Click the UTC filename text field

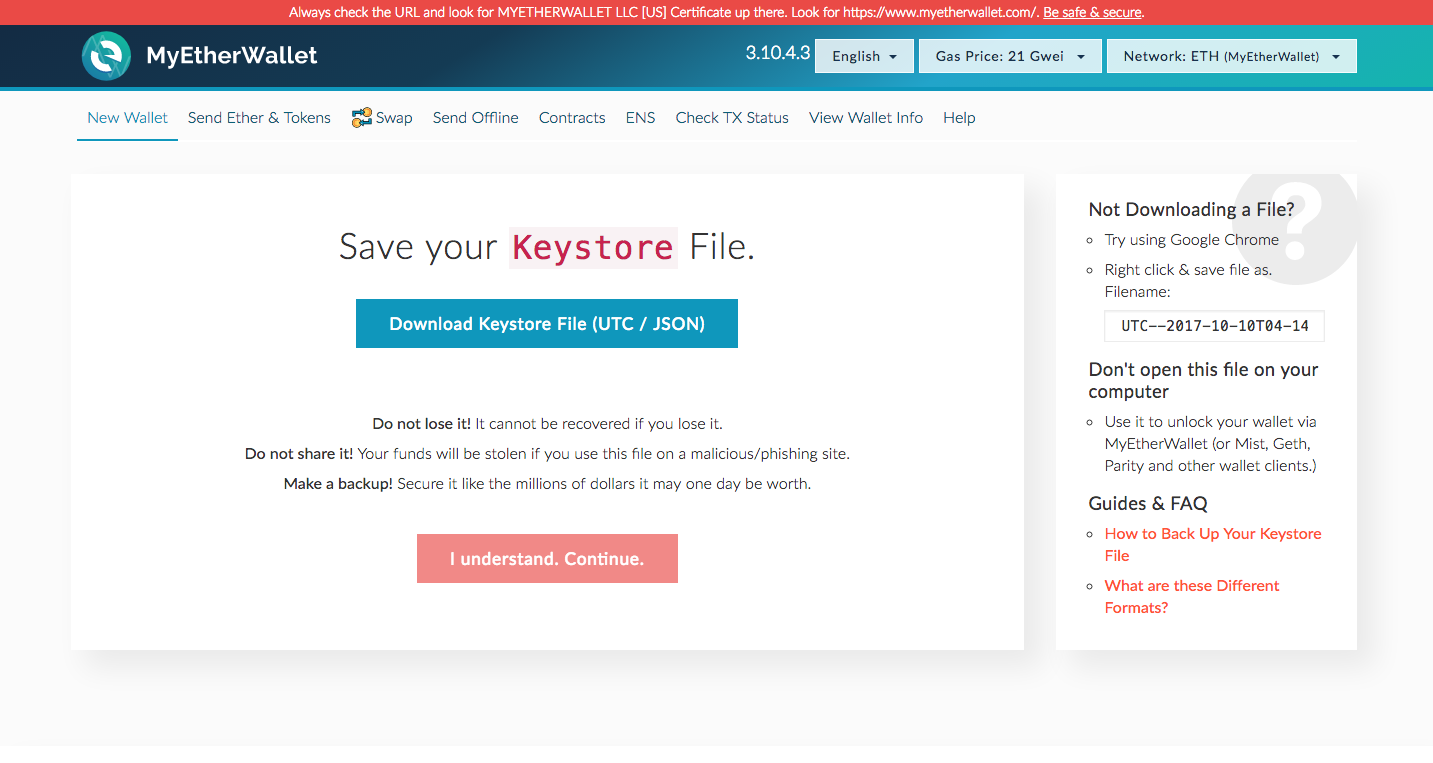[1214, 326]
